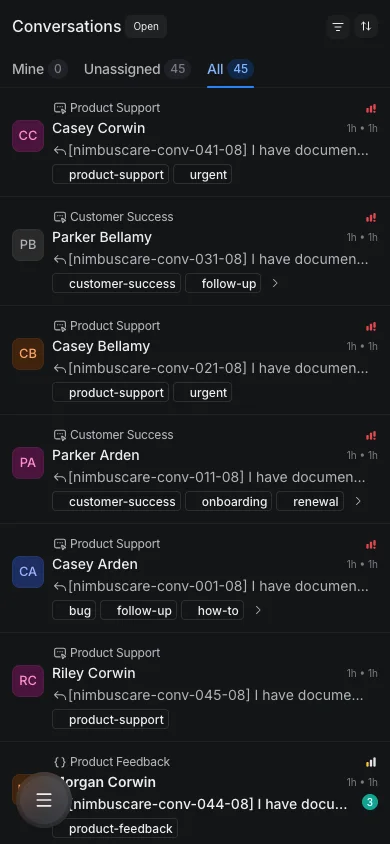This screenshot has height=844, width=390.
Task: Click follow-up label on Casey Arden row
Action: click(x=138, y=610)
